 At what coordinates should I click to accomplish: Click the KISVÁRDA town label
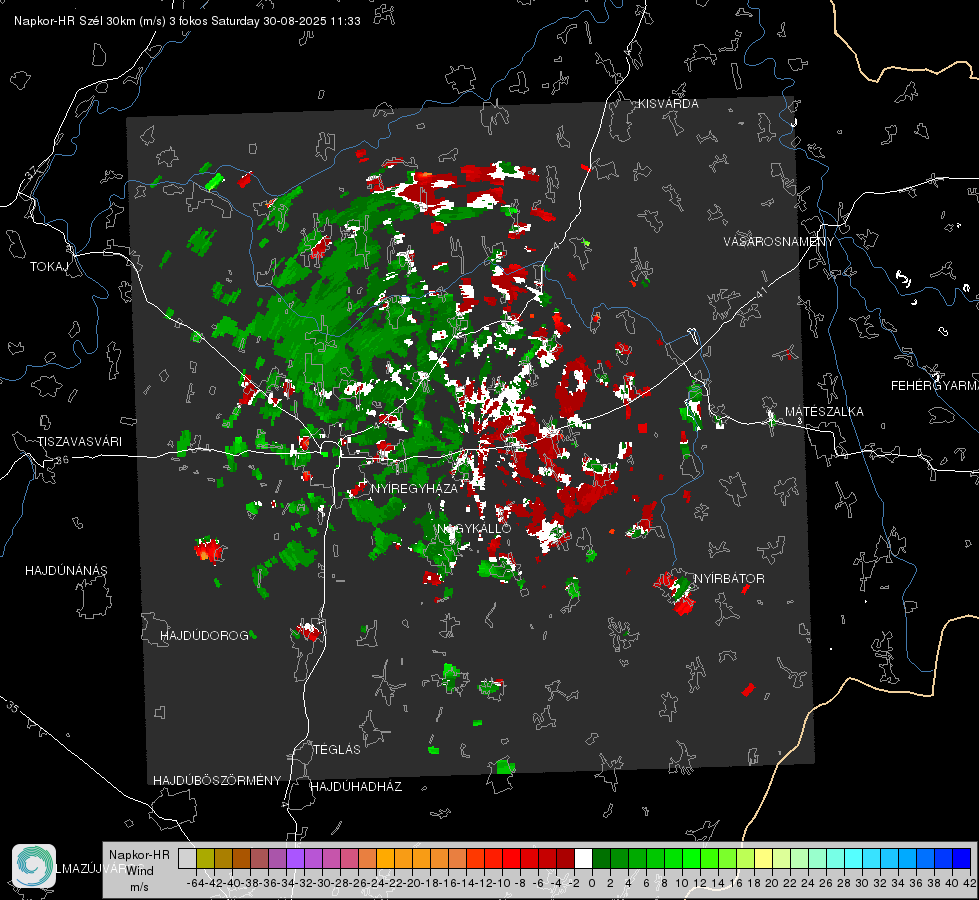(x=668, y=104)
